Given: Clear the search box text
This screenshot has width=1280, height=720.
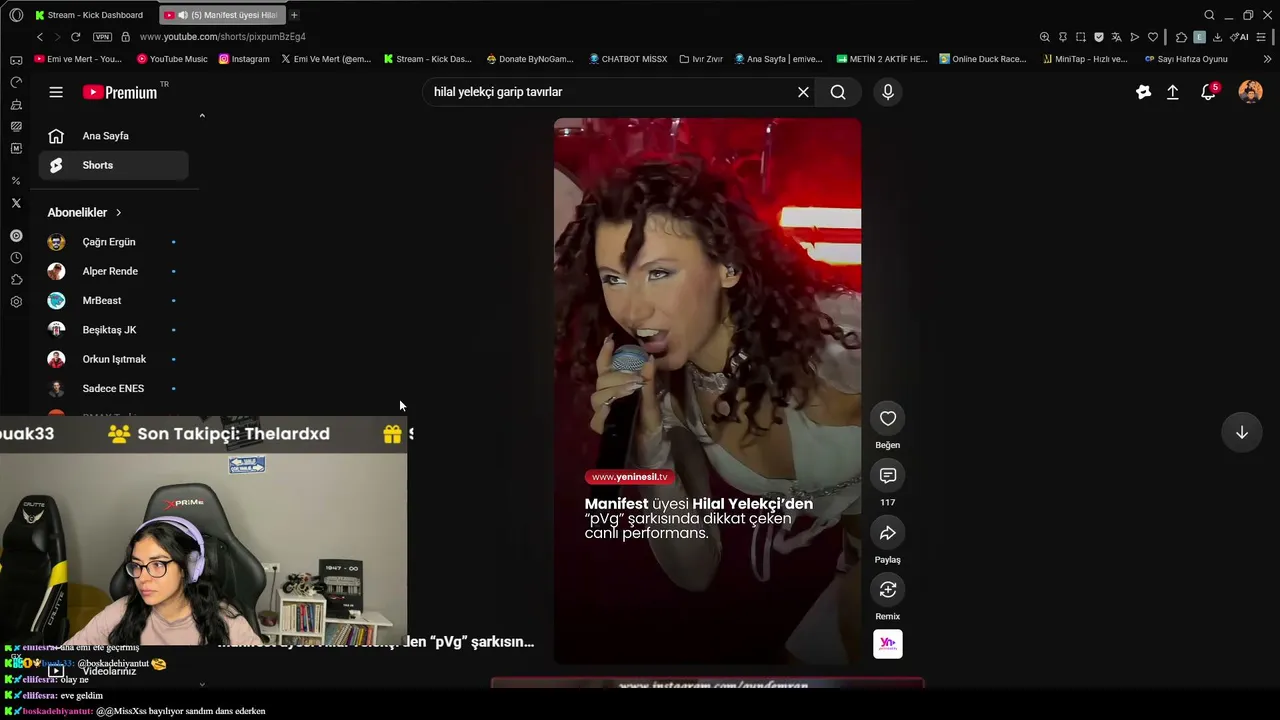Looking at the screenshot, I should coord(803,92).
